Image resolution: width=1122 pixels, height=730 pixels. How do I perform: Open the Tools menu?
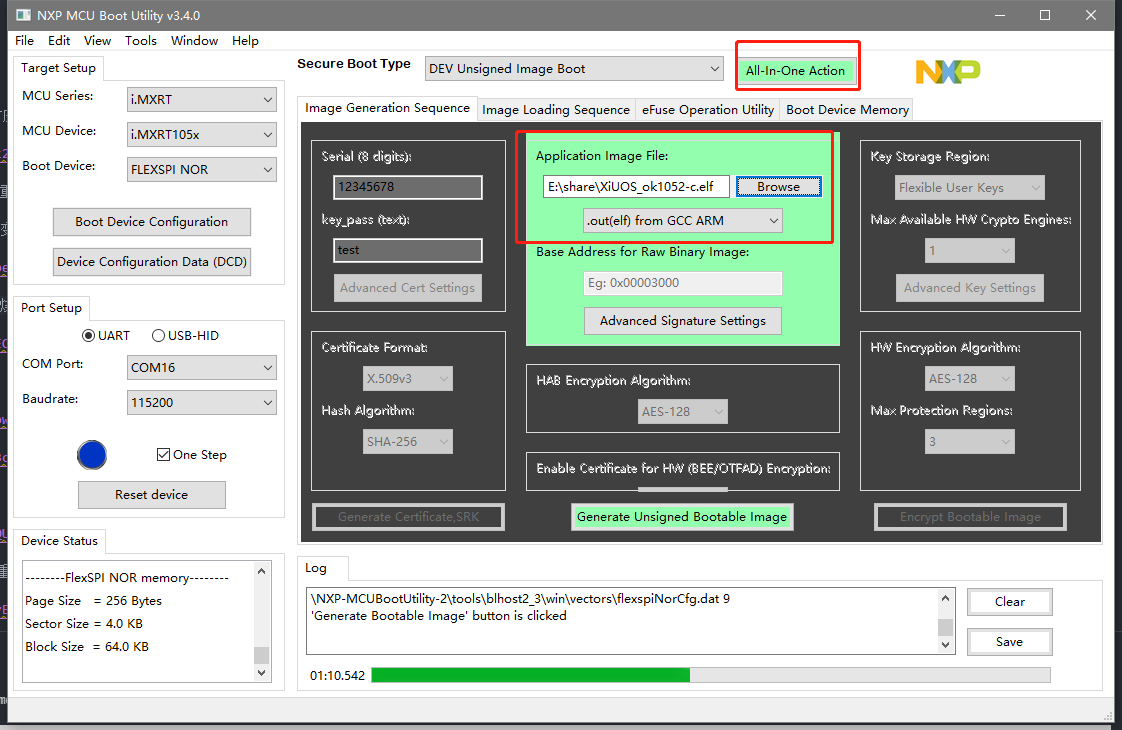[141, 41]
